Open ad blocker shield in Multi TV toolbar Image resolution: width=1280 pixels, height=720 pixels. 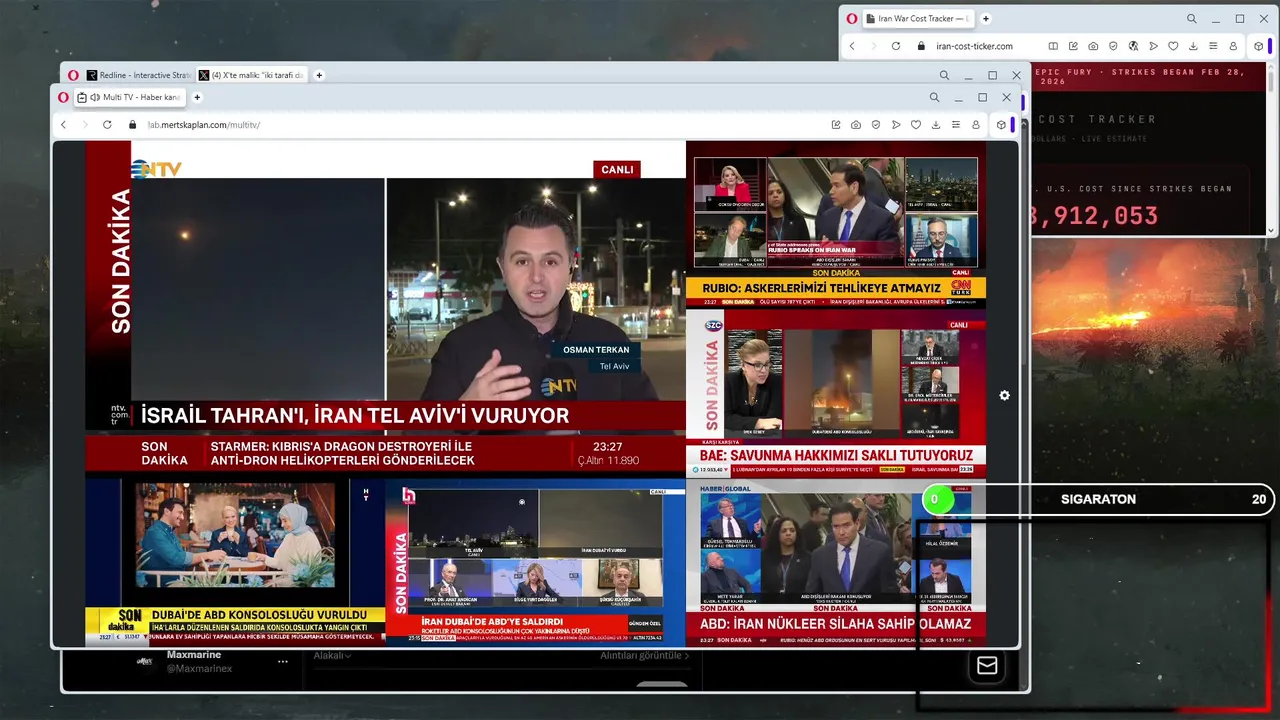click(876, 125)
